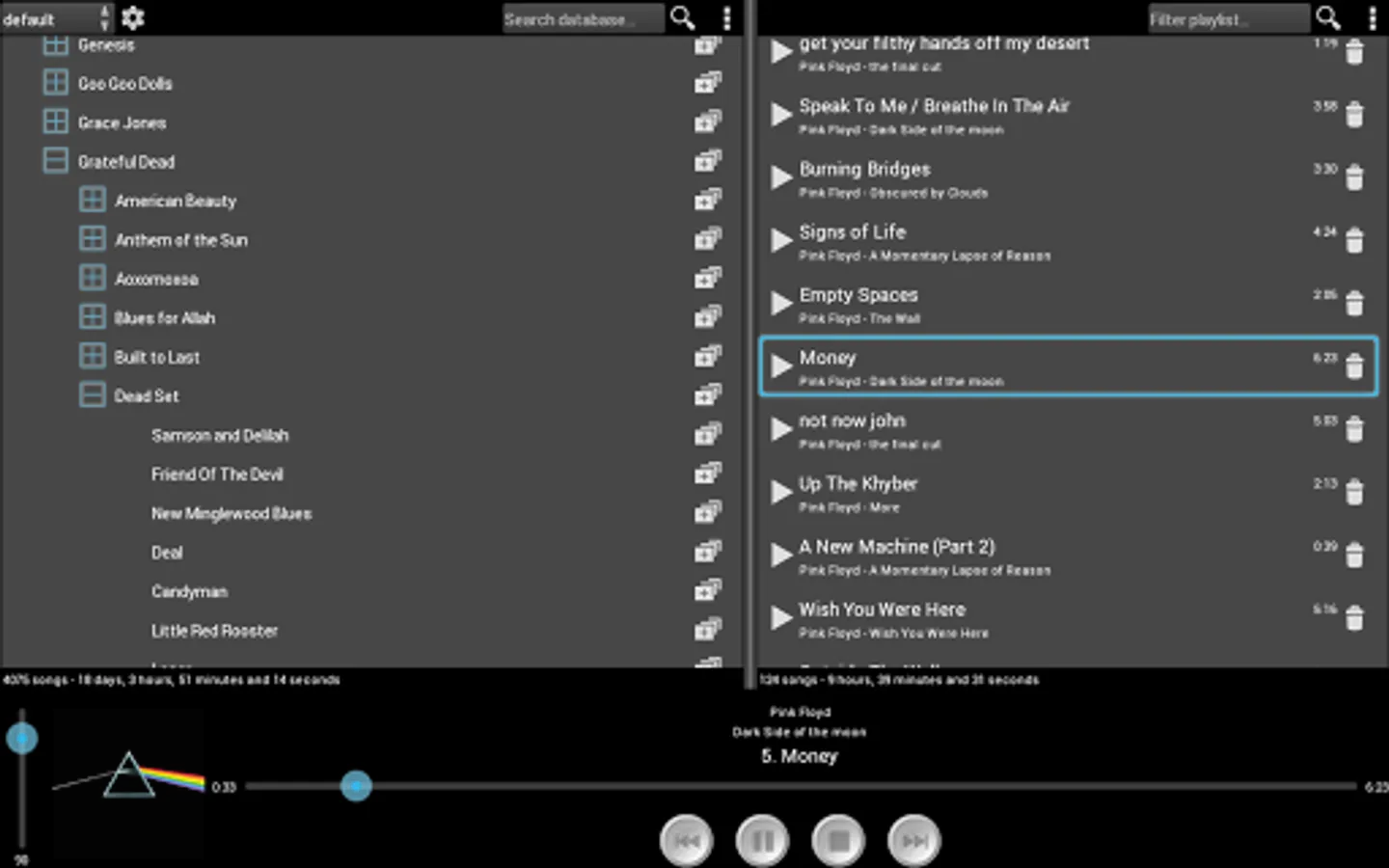The height and width of the screenshot is (868, 1389).
Task: Select the highlighted Money playlist entry
Action: point(1069,366)
